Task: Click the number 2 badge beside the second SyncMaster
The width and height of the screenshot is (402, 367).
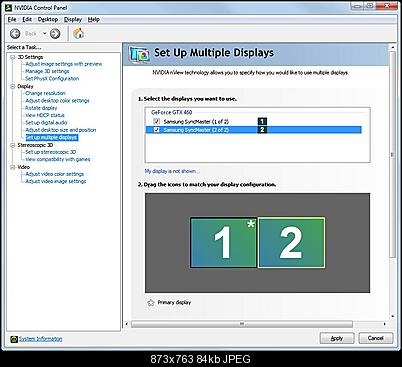Action: coord(262,130)
